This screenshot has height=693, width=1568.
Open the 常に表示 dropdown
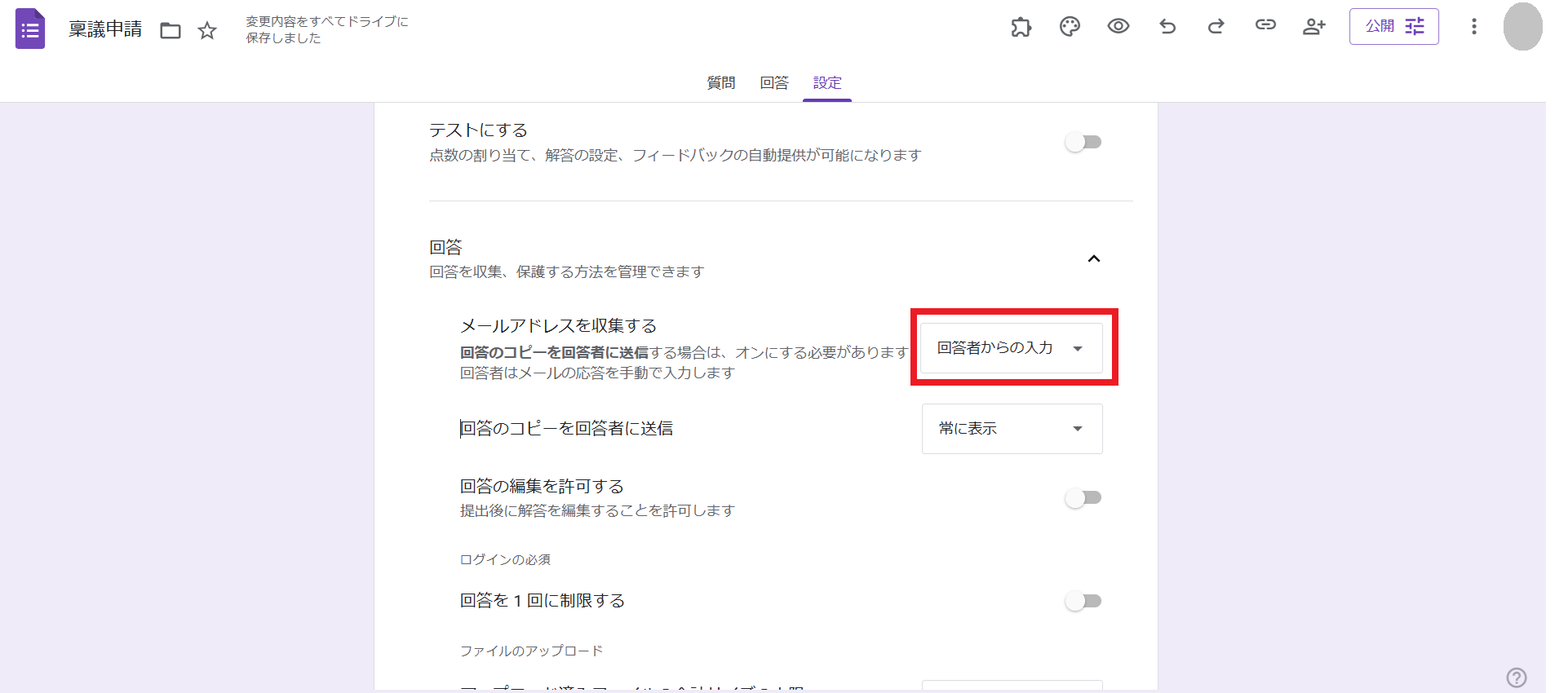point(1012,429)
